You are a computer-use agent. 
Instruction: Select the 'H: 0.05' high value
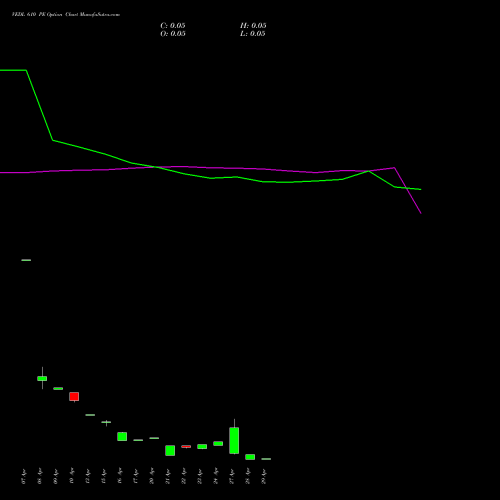click(253, 26)
